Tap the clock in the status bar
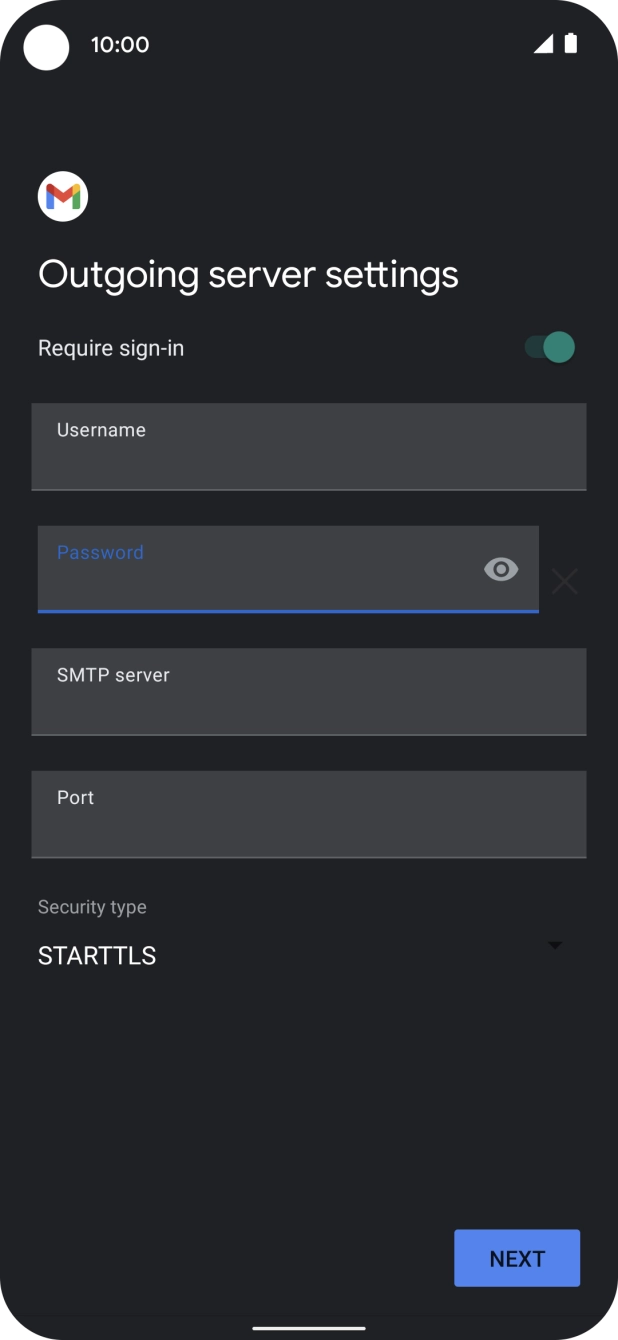 (120, 44)
